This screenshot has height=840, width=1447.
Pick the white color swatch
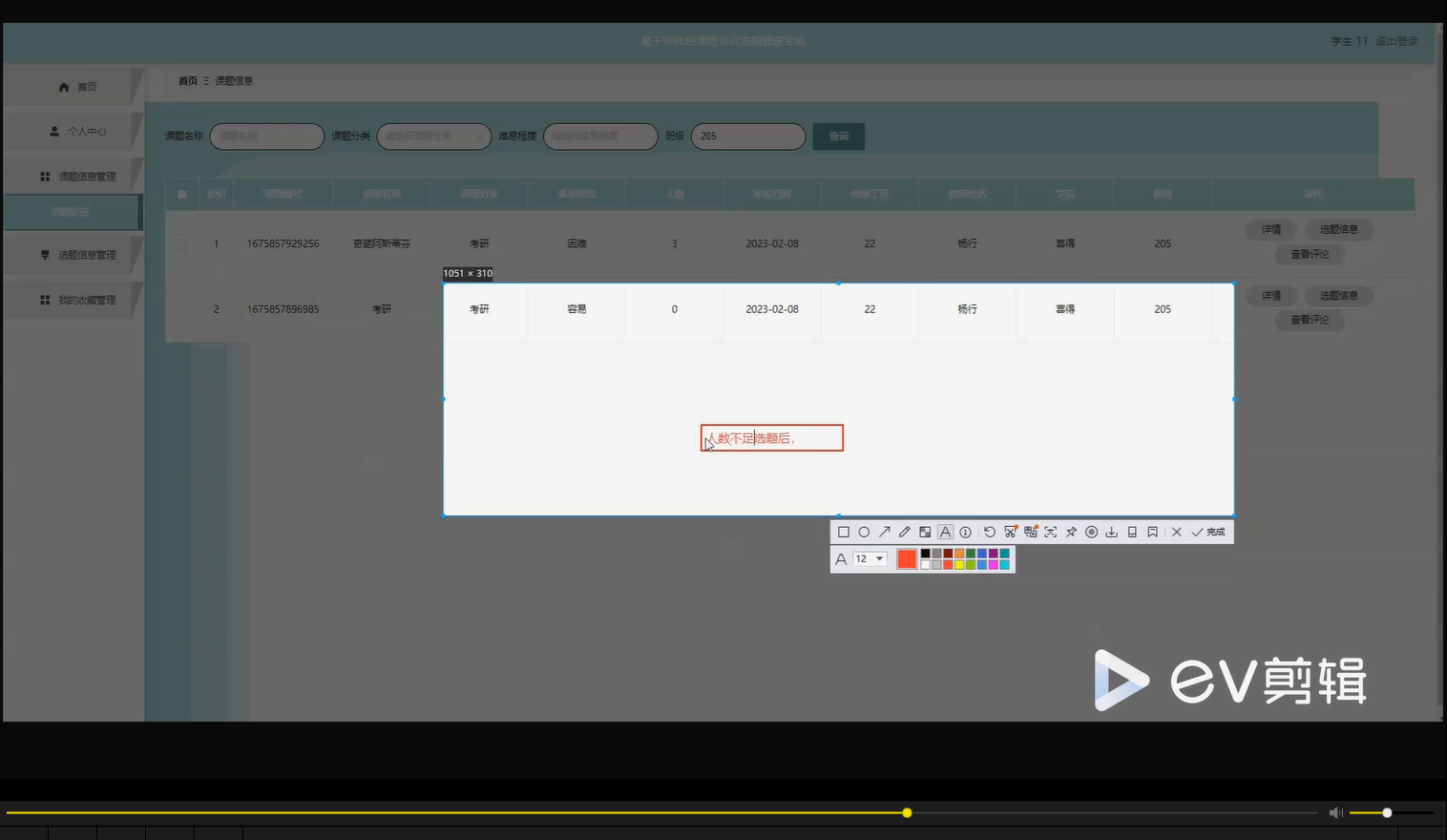925,565
